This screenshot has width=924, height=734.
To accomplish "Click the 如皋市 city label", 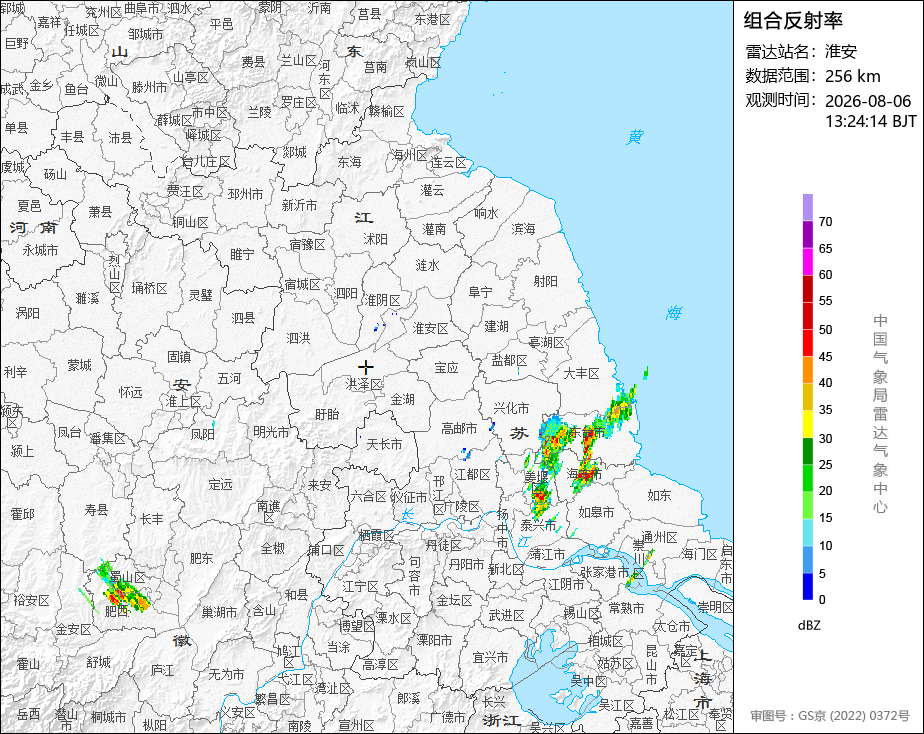I will 596,512.
